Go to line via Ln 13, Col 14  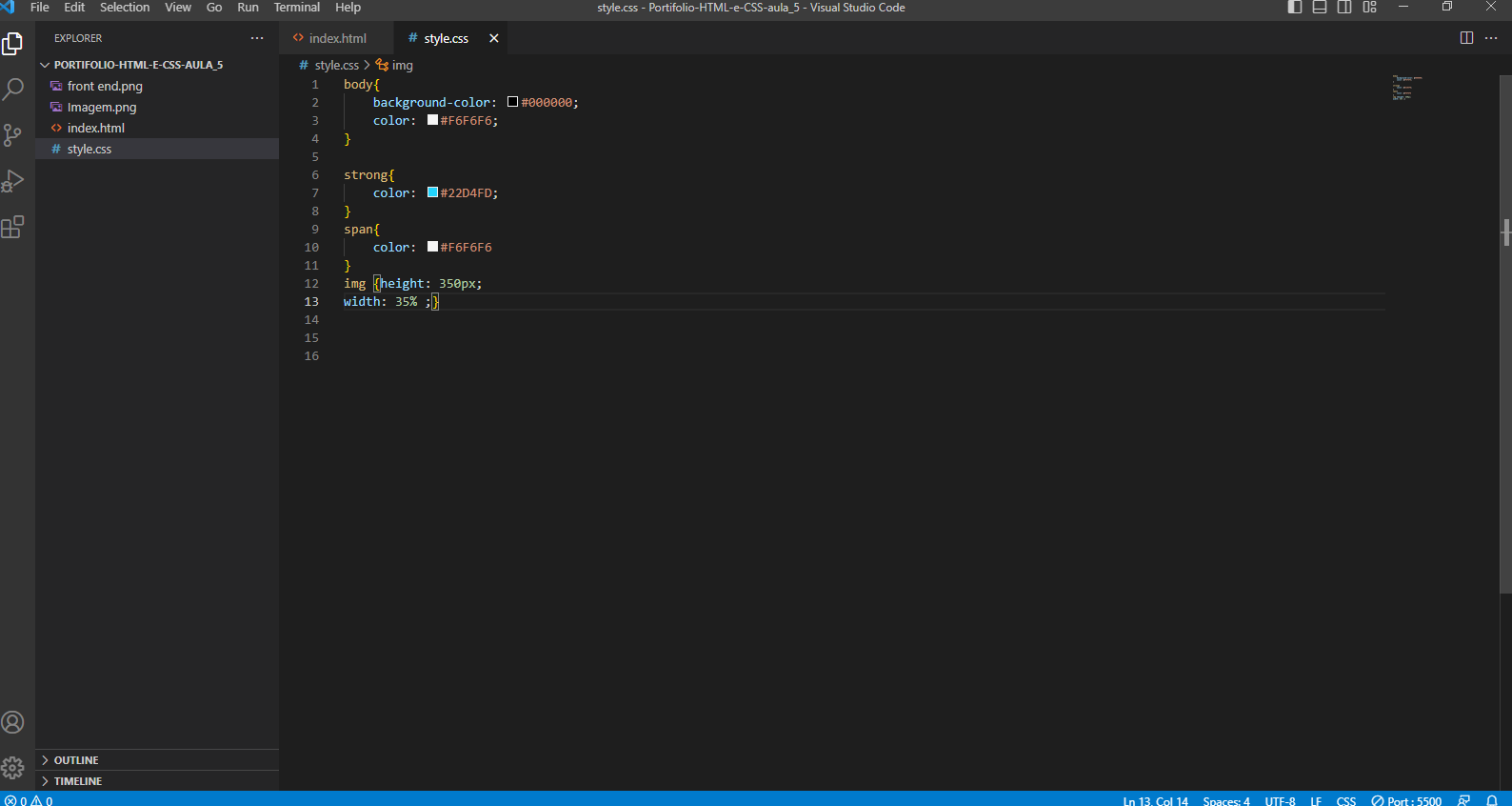pyautogui.click(x=1156, y=800)
